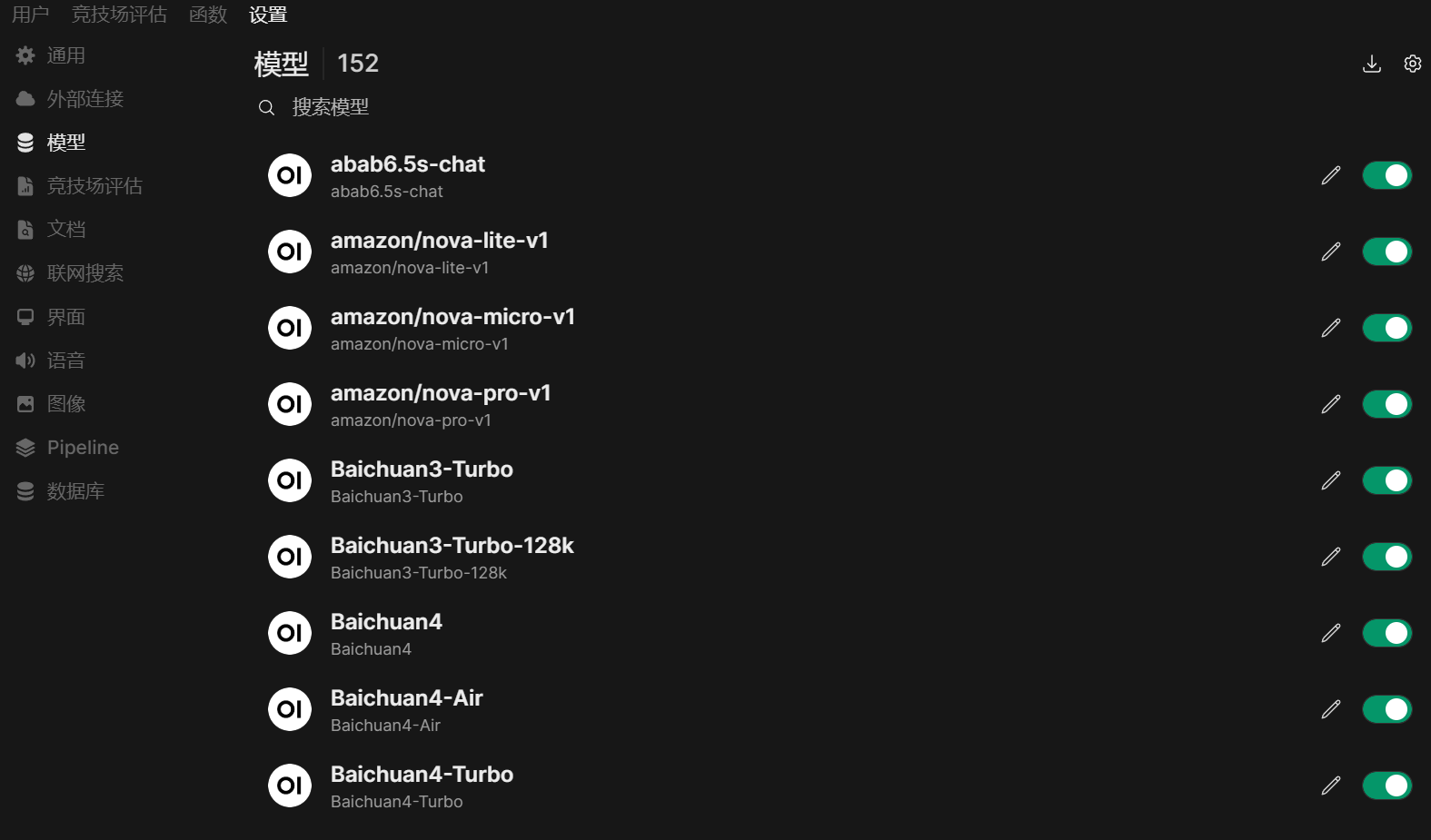Click the search magnifier icon
This screenshot has height=840, width=1431.
[266, 108]
